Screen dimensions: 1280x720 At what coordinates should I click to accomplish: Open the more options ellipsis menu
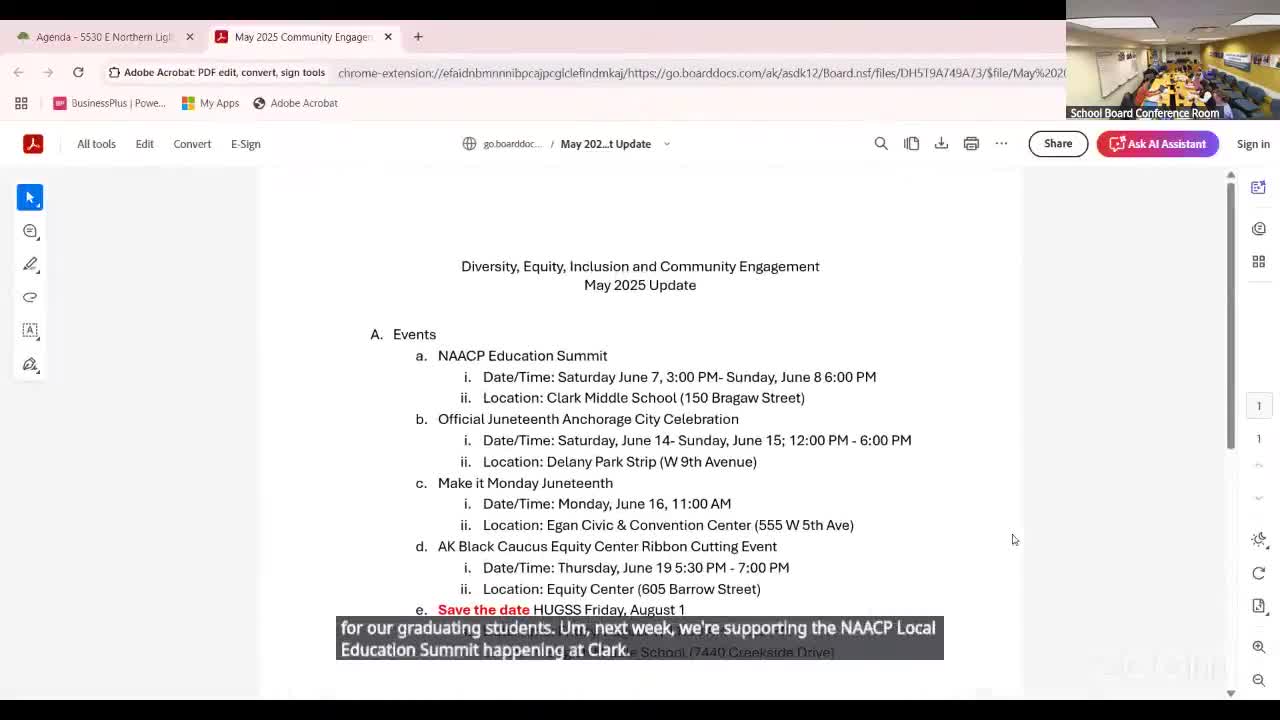coord(1001,144)
